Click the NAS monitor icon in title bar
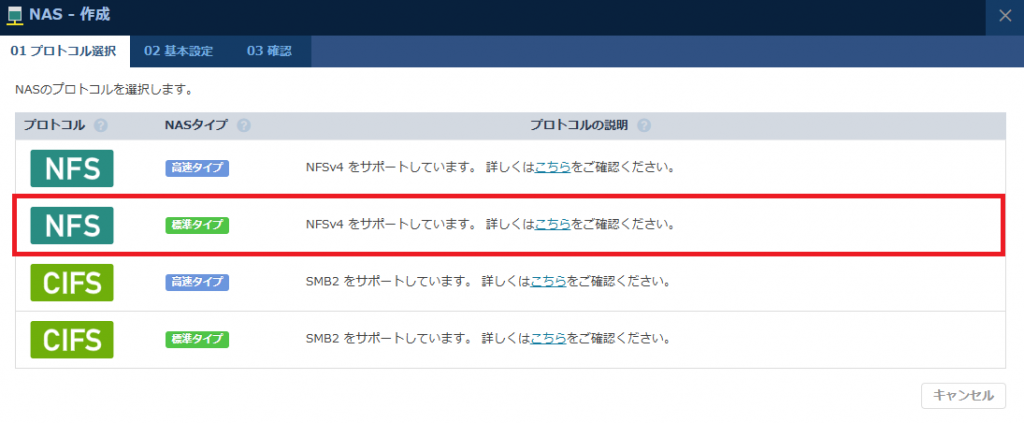This screenshot has width=1024, height=423. pyautogui.click(x=14, y=16)
